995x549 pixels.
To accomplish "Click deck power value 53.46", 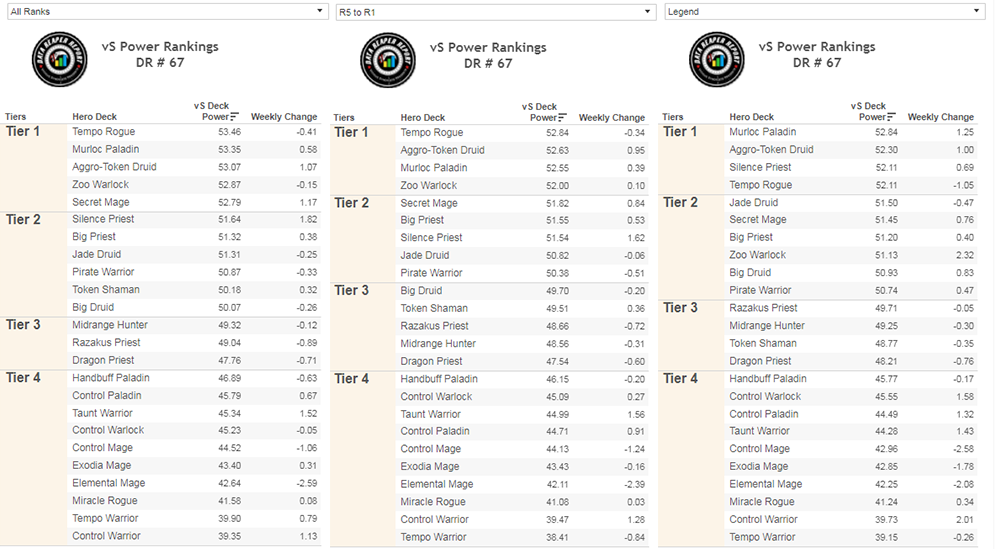I will point(230,132).
